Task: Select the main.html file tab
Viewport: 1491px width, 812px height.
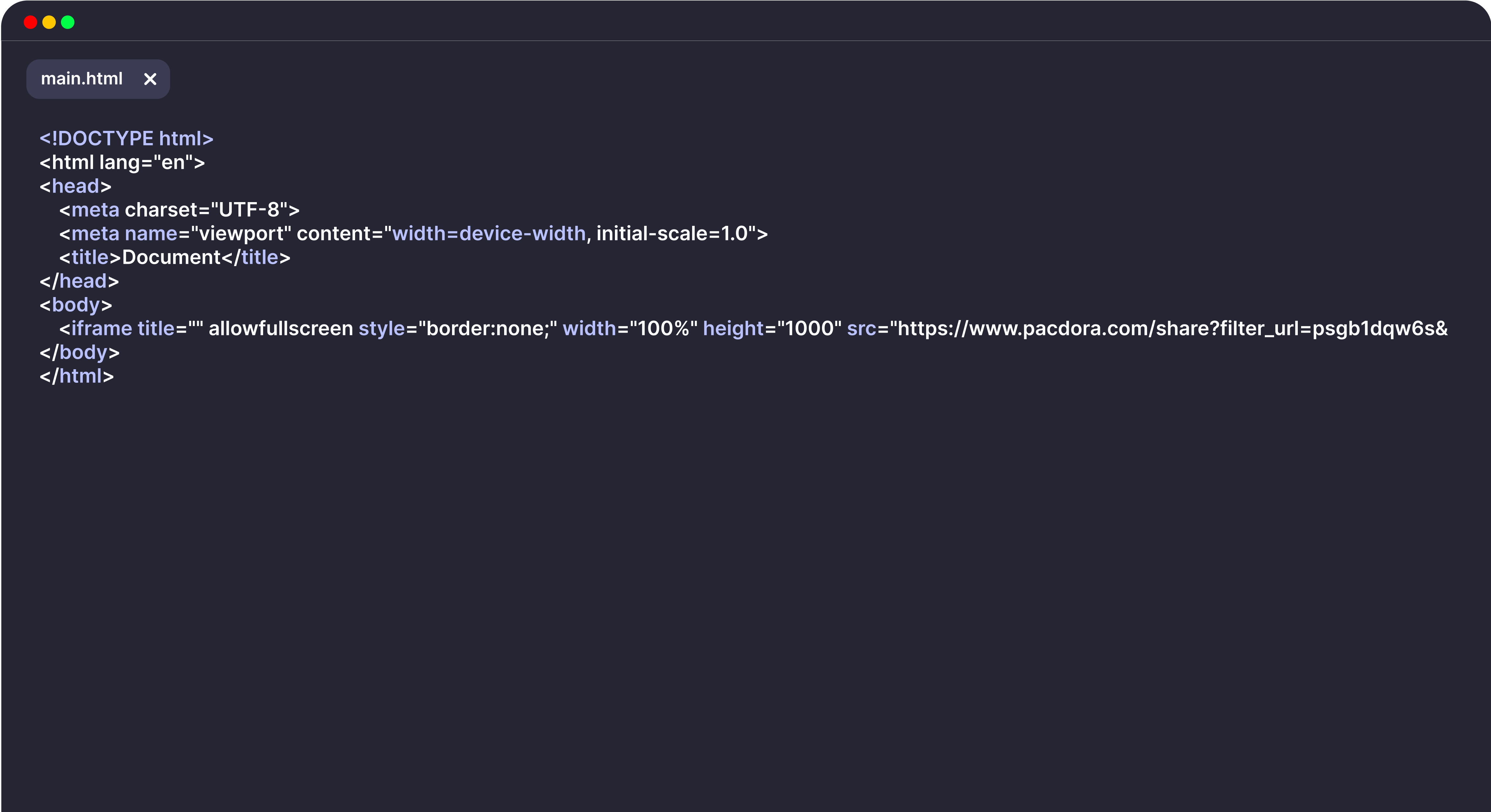Action: pyautogui.click(x=82, y=79)
